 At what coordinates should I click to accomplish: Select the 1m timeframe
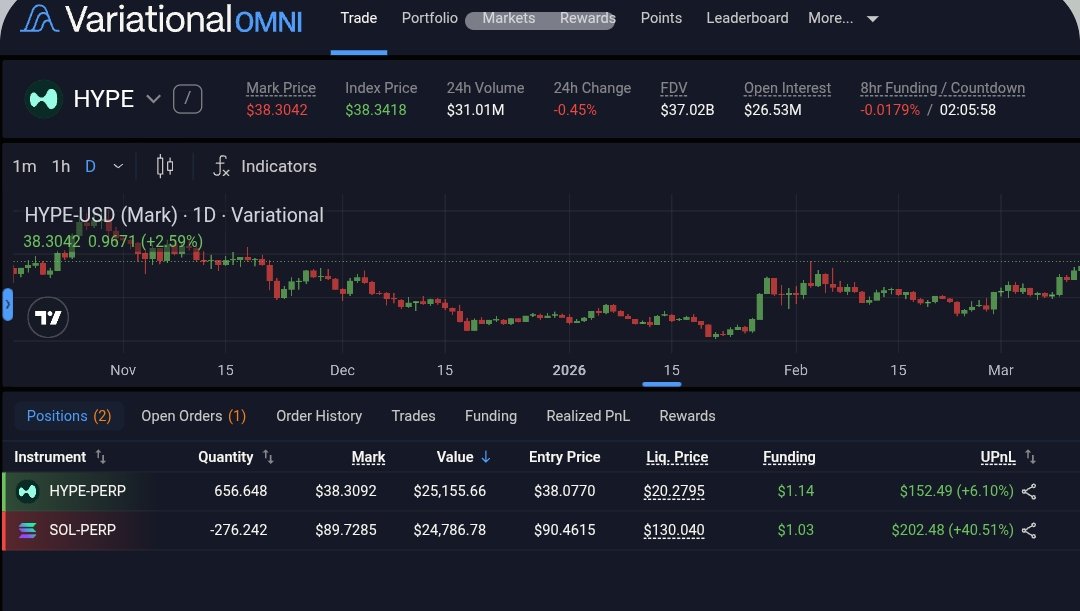point(24,166)
